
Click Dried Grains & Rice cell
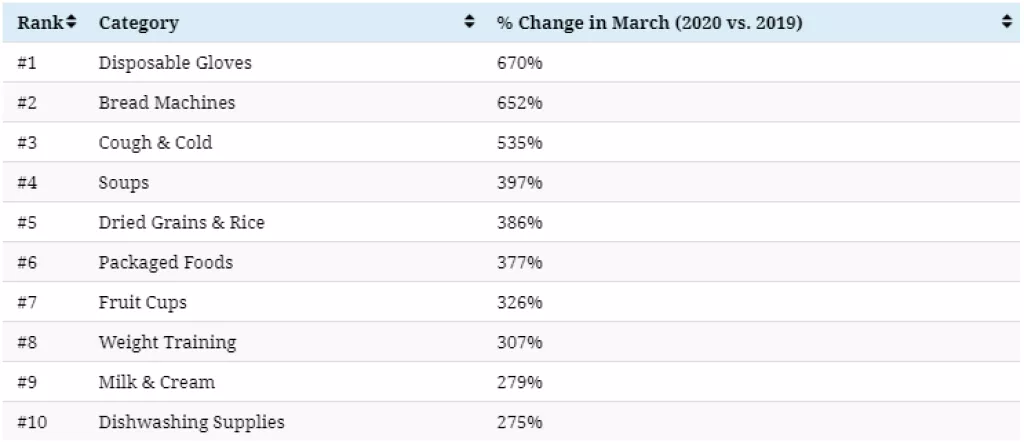click(x=181, y=222)
